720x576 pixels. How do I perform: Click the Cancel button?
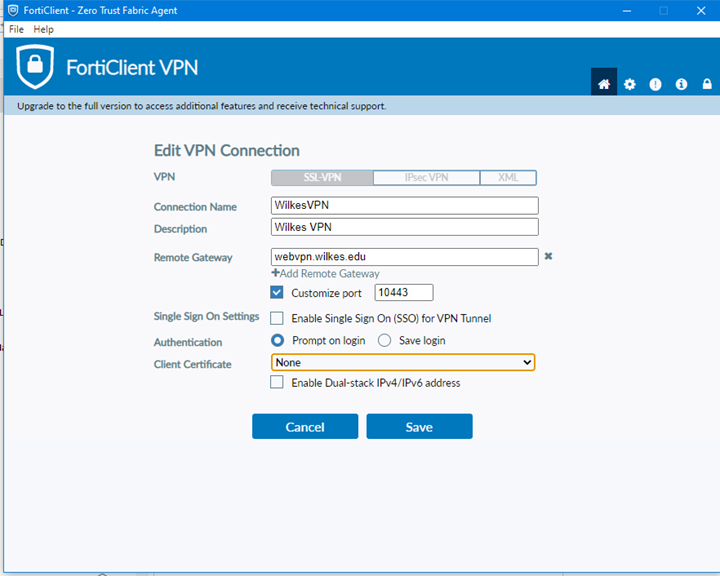tap(305, 427)
